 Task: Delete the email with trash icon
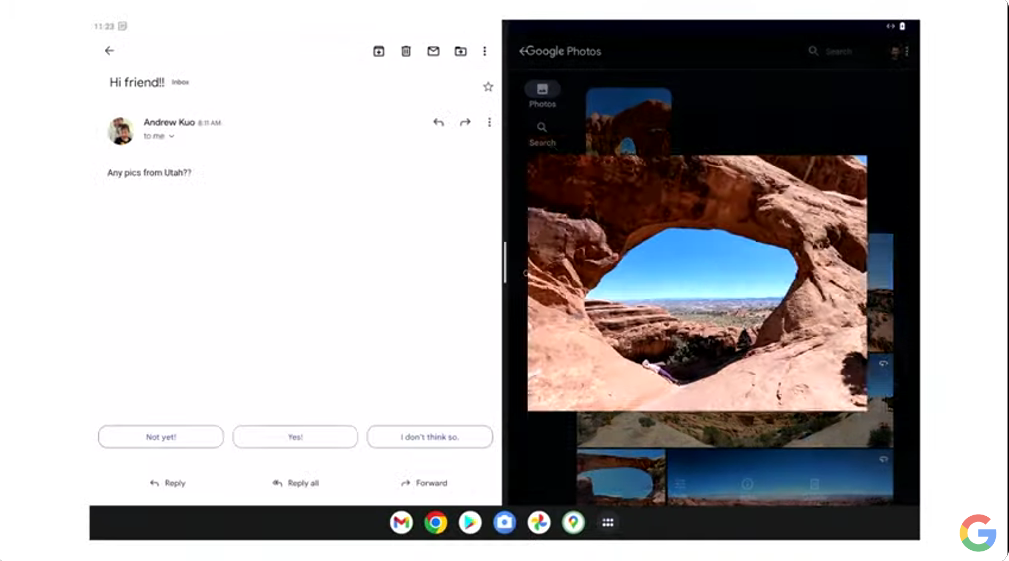pyautogui.click(x=406, y=51)
